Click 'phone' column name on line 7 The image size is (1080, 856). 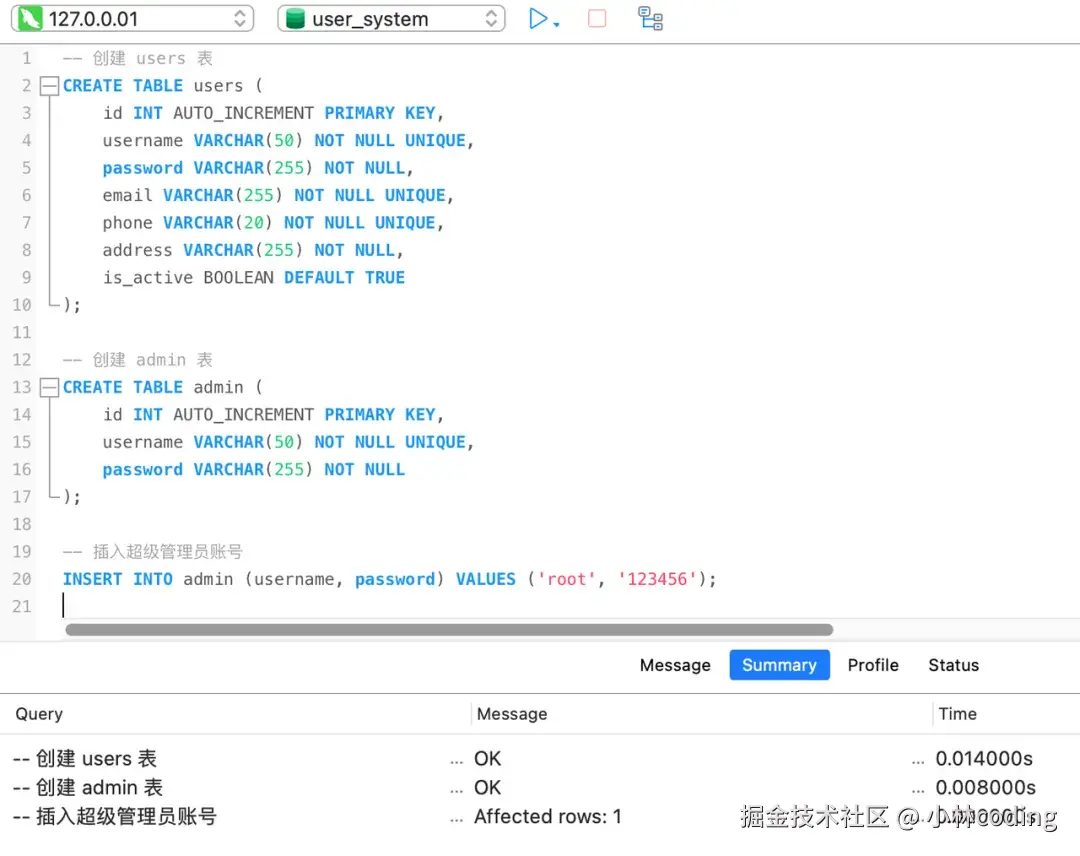tap(127, 222)
